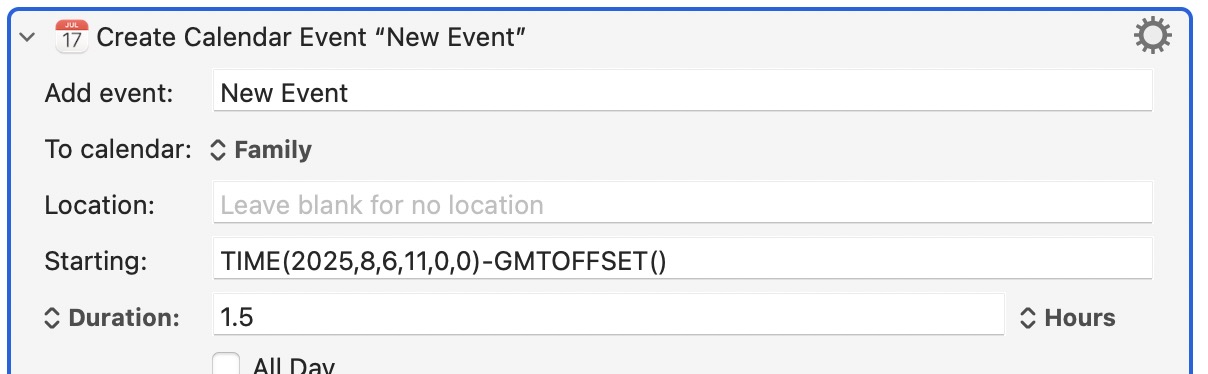Change the Hours unit popup
Viewport: 1208px width, 374px height.
coord(1067,318)
